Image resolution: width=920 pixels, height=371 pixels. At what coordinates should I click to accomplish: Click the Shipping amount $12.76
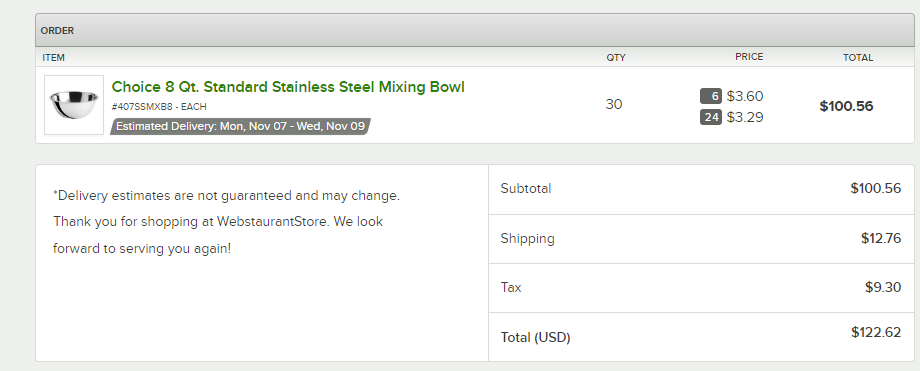point(881,238)
